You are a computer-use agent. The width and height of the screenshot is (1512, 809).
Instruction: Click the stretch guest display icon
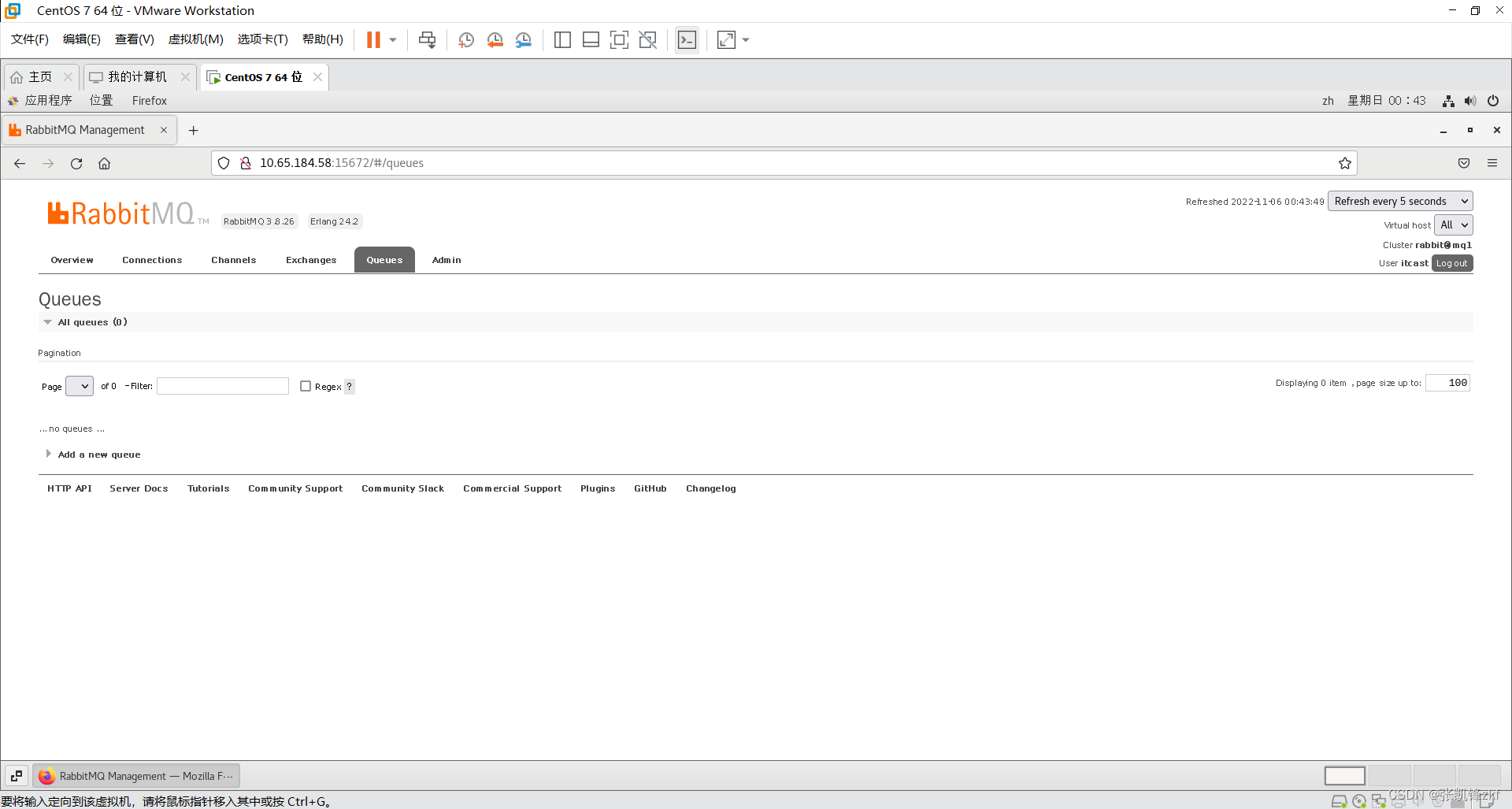[726, 39]
